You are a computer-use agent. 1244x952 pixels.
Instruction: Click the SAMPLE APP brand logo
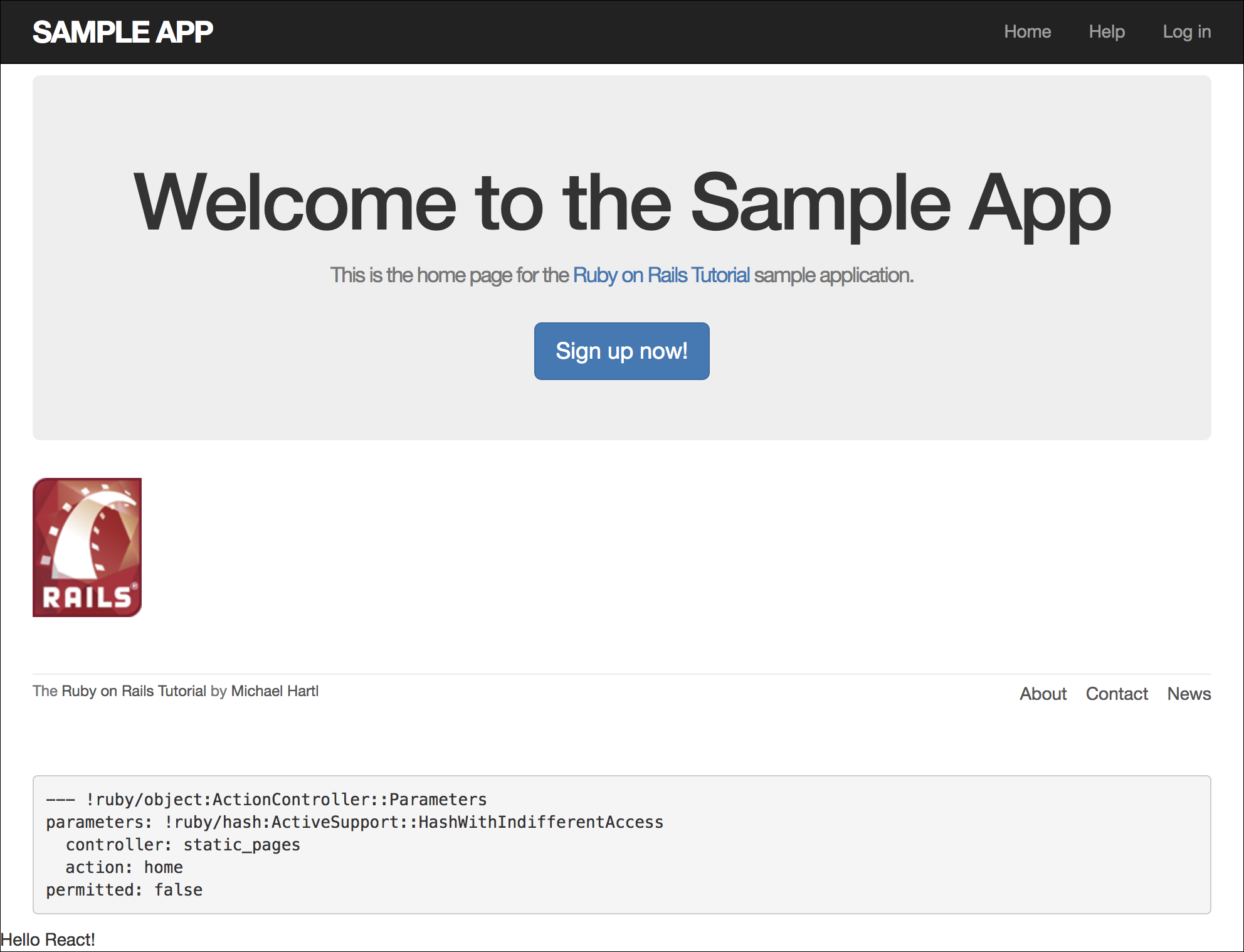123,31
